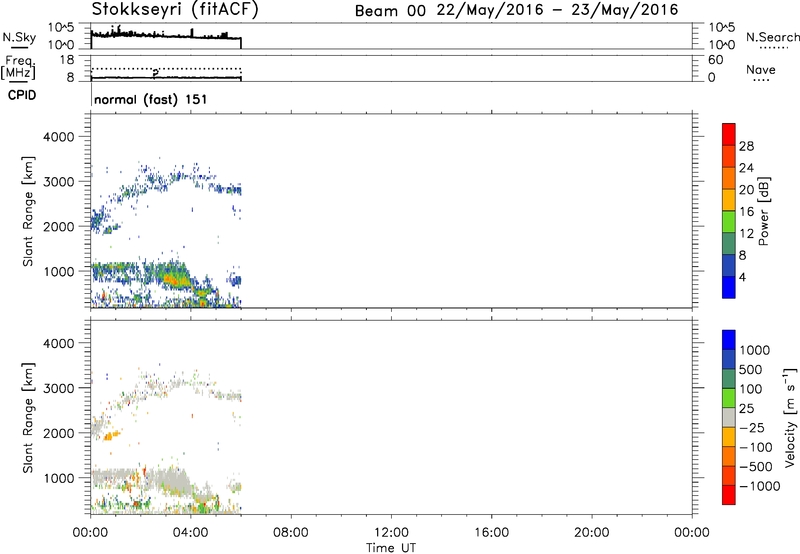The height and width of the screenshot is (554, 800).
Task: Click the dotted Nave line in frequency panel
Action: [x=166, y=68]
